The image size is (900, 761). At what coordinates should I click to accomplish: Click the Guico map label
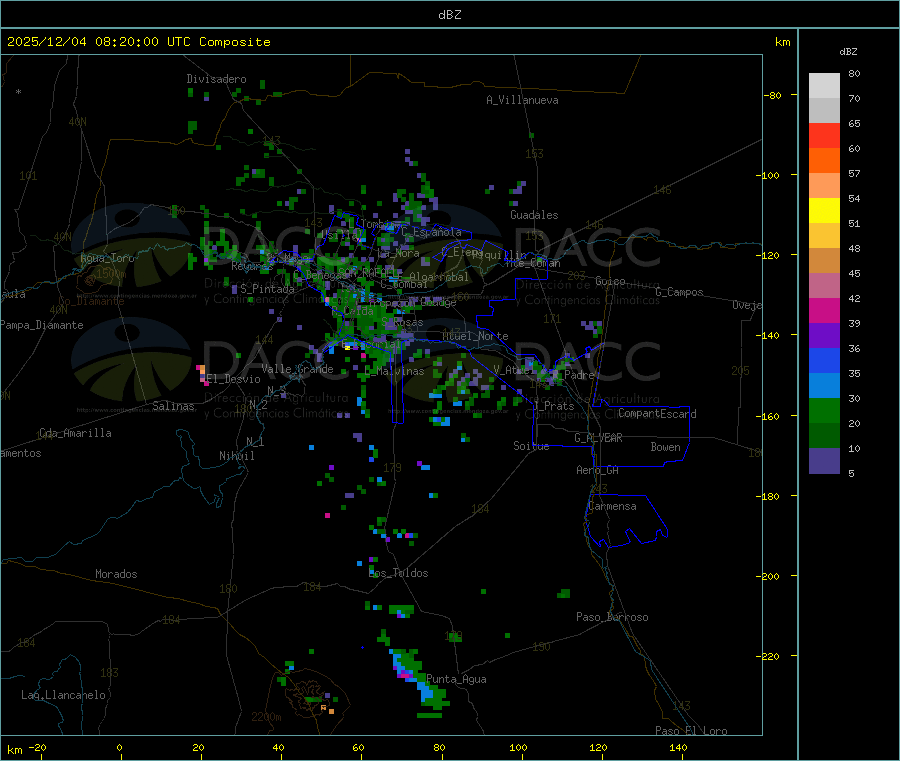610,281
